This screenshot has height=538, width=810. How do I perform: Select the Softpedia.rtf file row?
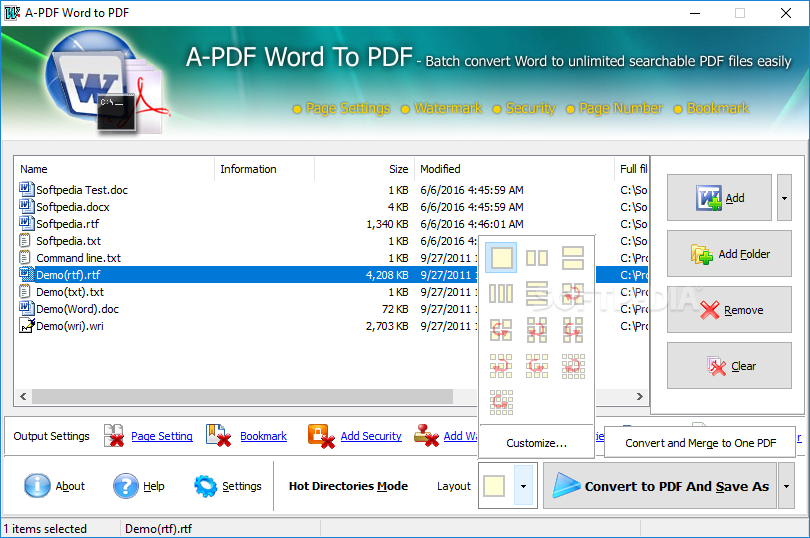click(x=331, y=224)
